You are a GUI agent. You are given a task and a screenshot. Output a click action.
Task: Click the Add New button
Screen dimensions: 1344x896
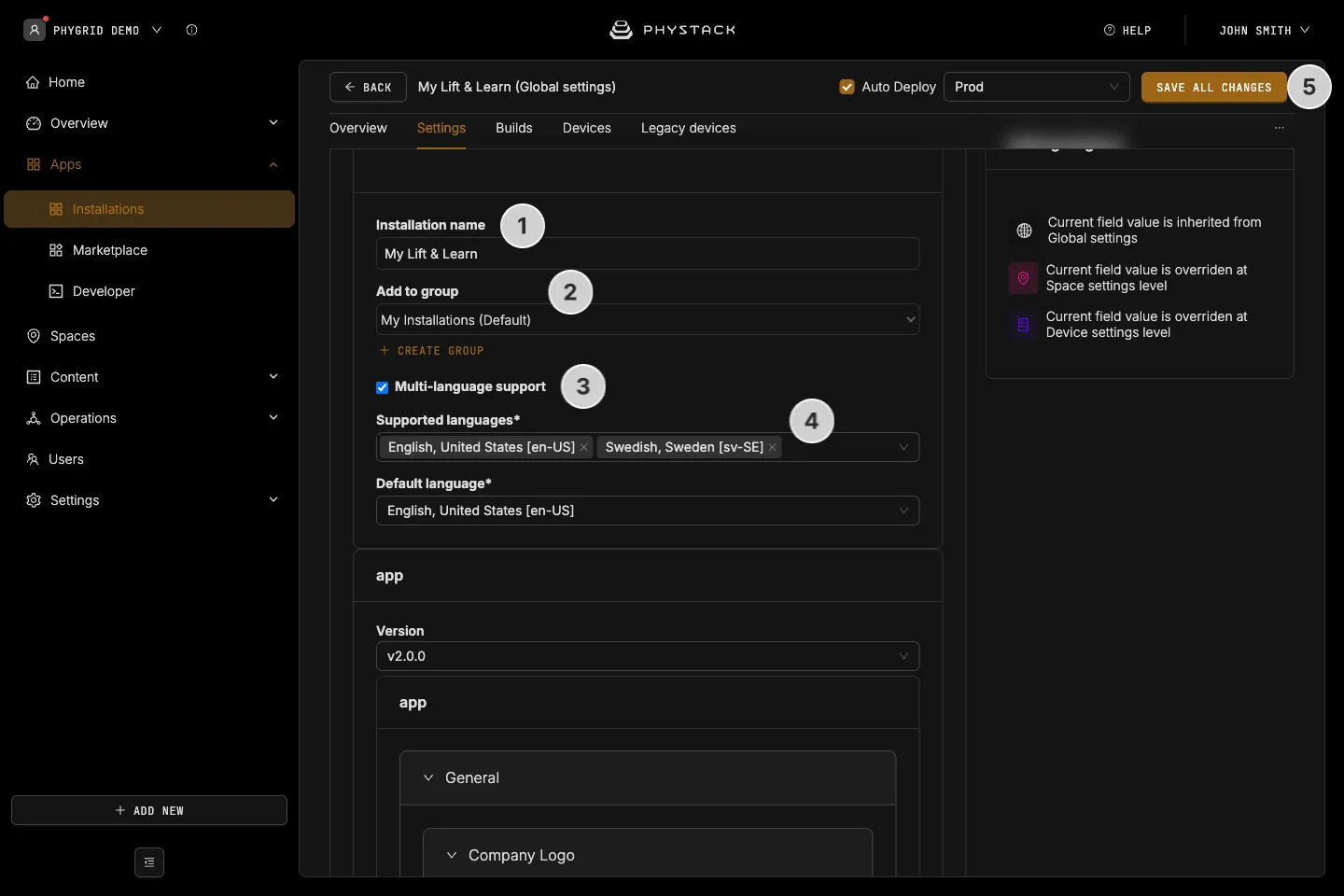(149, 810)
